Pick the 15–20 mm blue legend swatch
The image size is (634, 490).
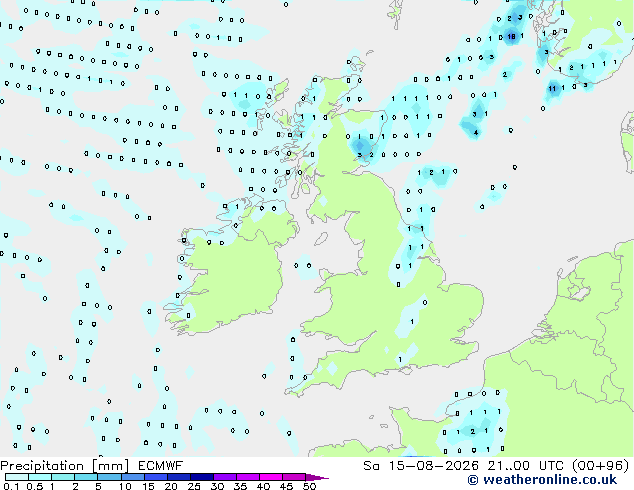[155, 477]
